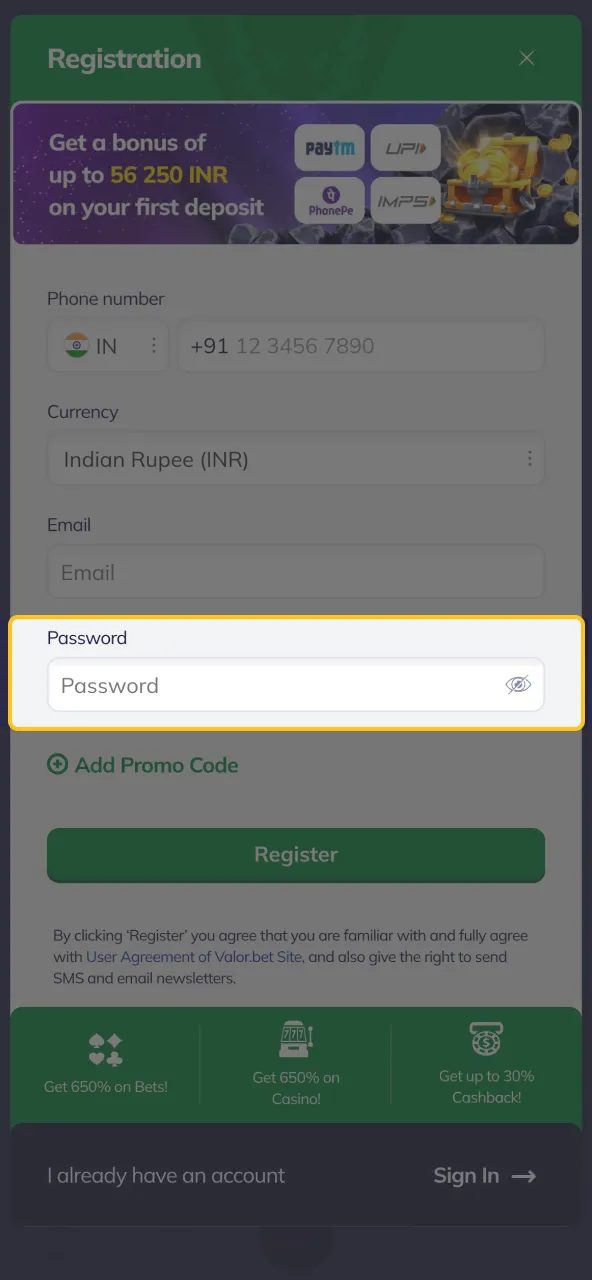This screenshot has width=592, height=1280.
Task: Click the Sign In option
Action: click(466, 1176)
